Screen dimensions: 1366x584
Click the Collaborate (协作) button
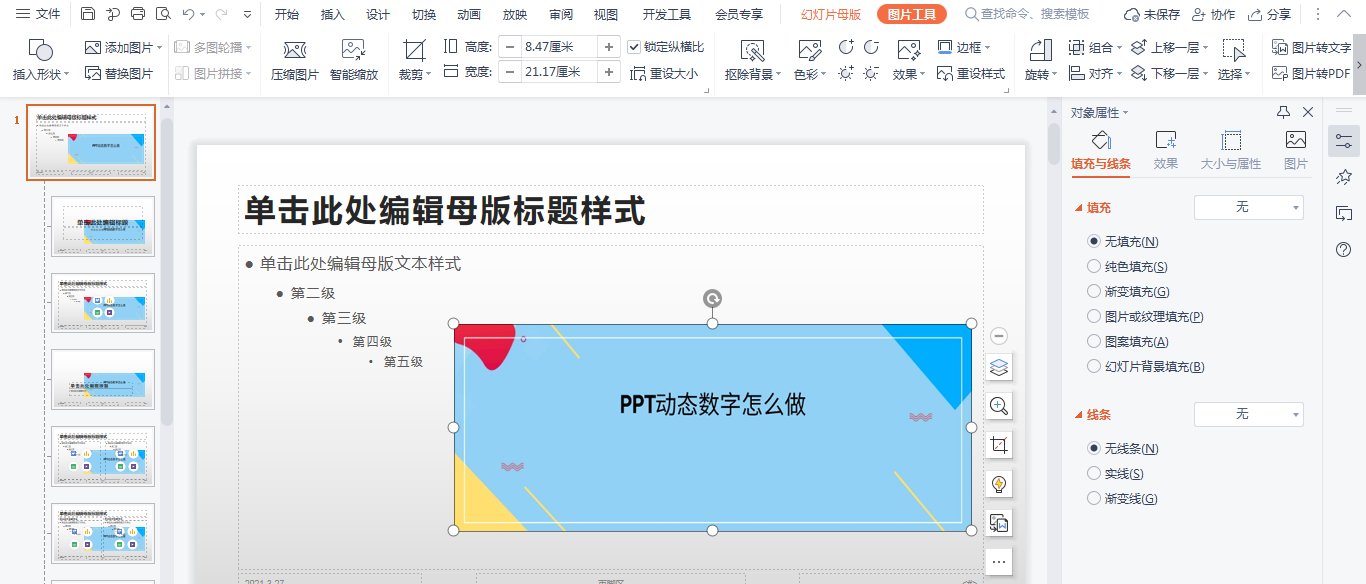point(1214,14)
